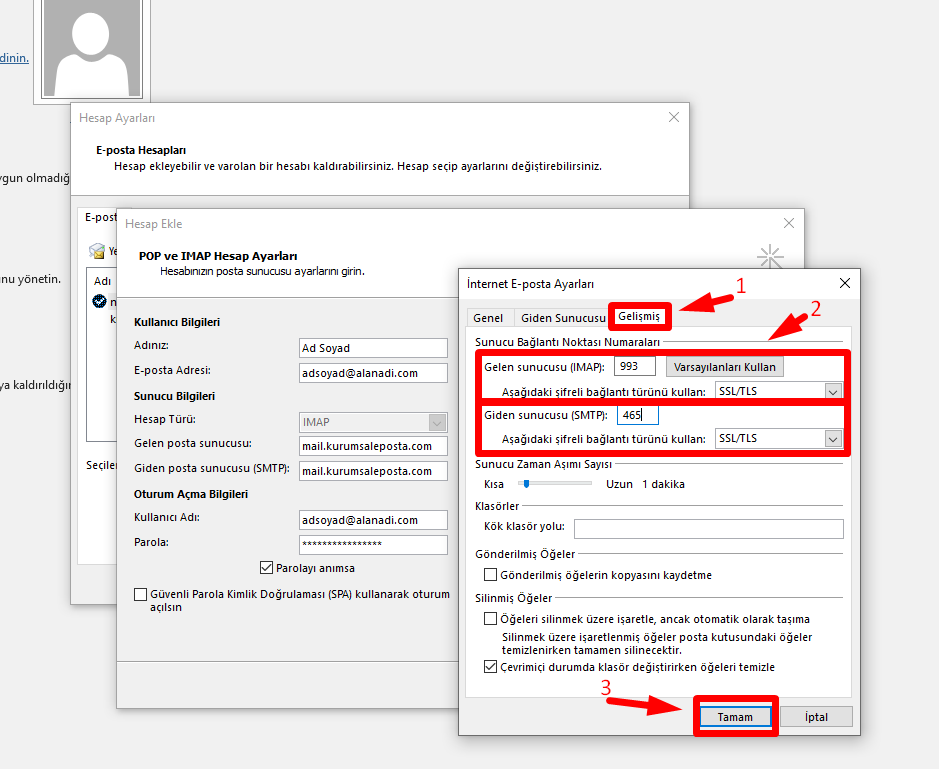Click the wizard cursor icon in Hesap Ekle

(x=769, y=258)
